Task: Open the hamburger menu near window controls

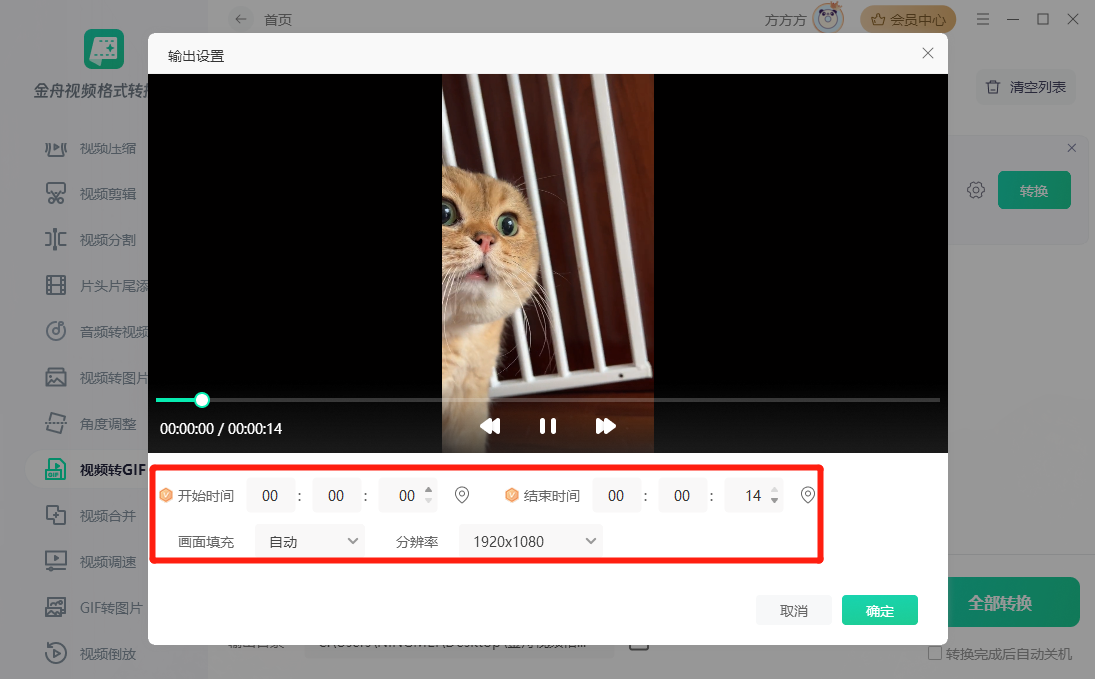Action: (983, 19)
